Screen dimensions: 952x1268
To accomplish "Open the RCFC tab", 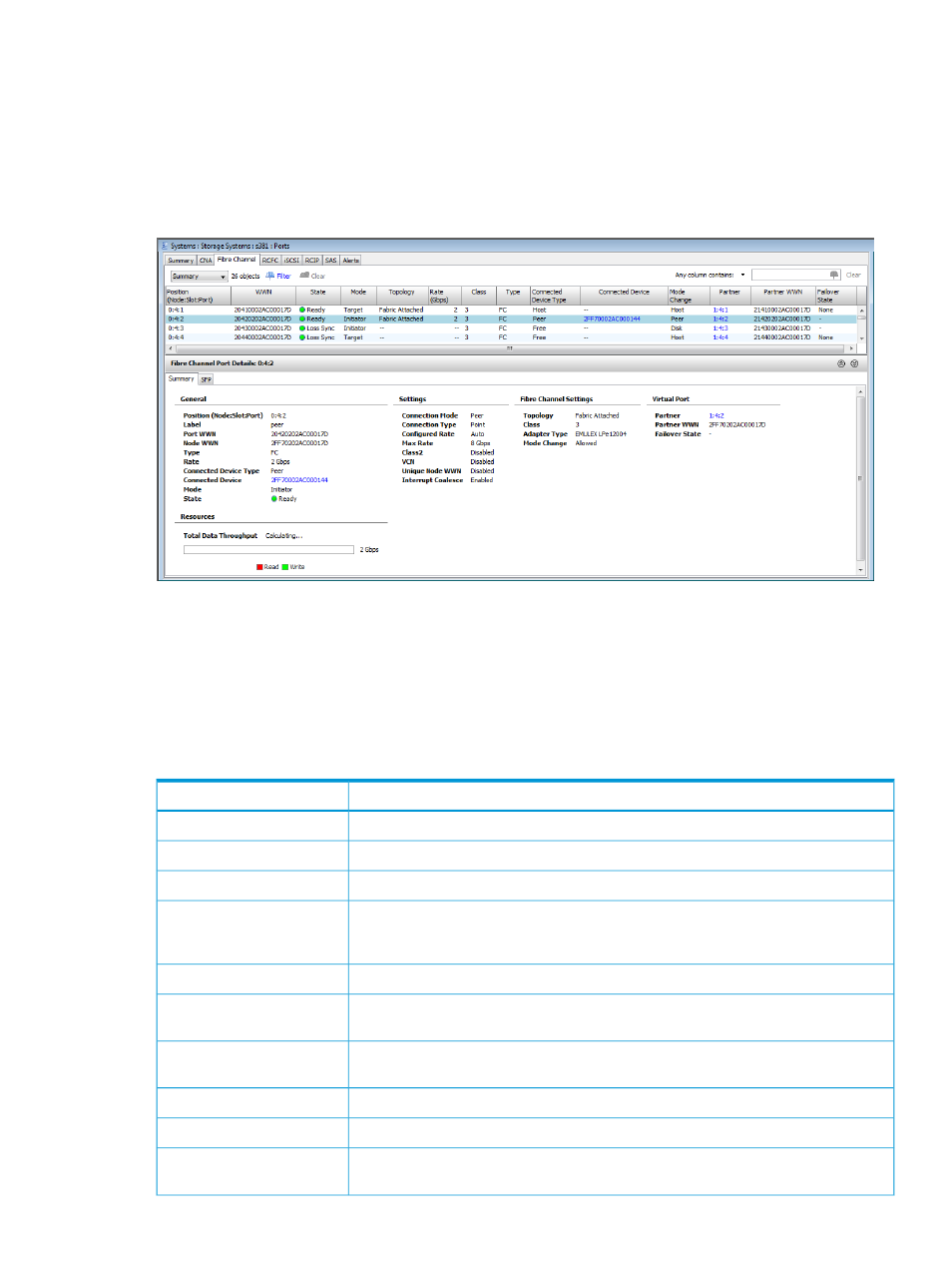I will [270, 260].
